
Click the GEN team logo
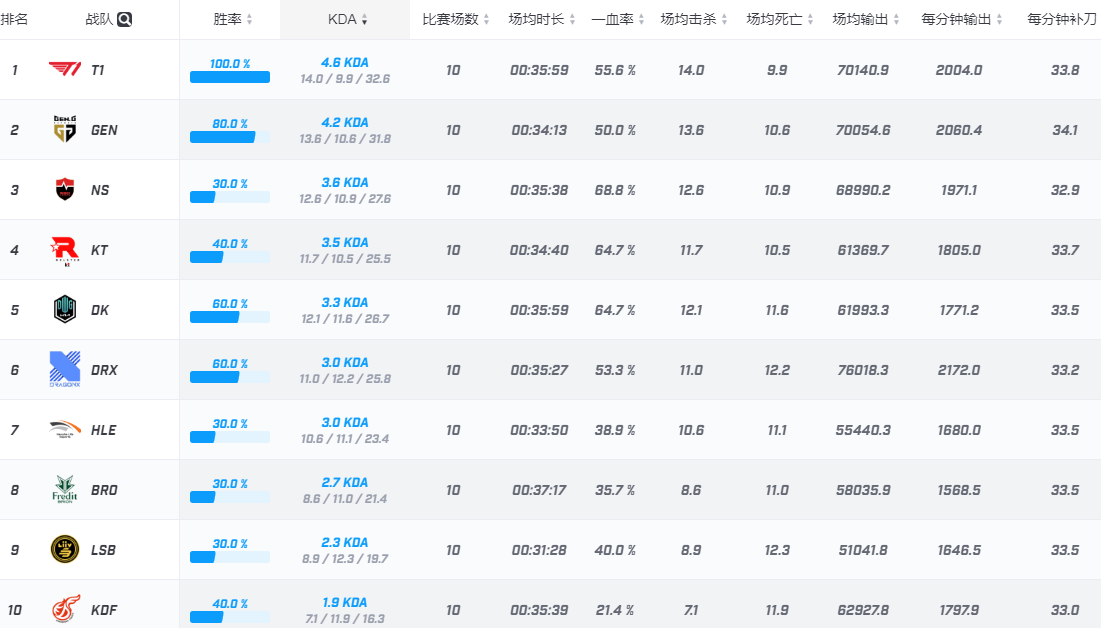pos(65,130)
